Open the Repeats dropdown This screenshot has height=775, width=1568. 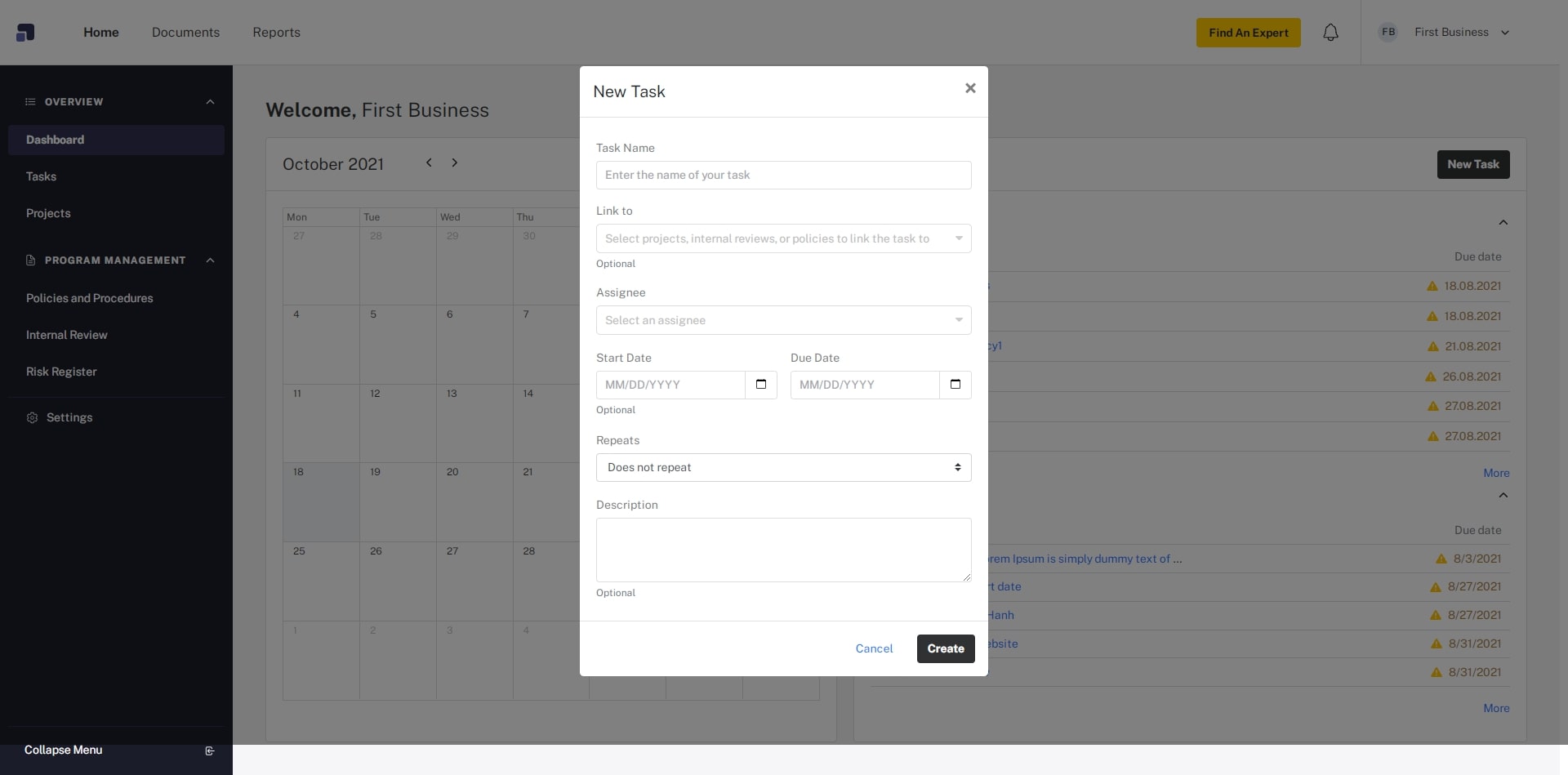point(783,467)
